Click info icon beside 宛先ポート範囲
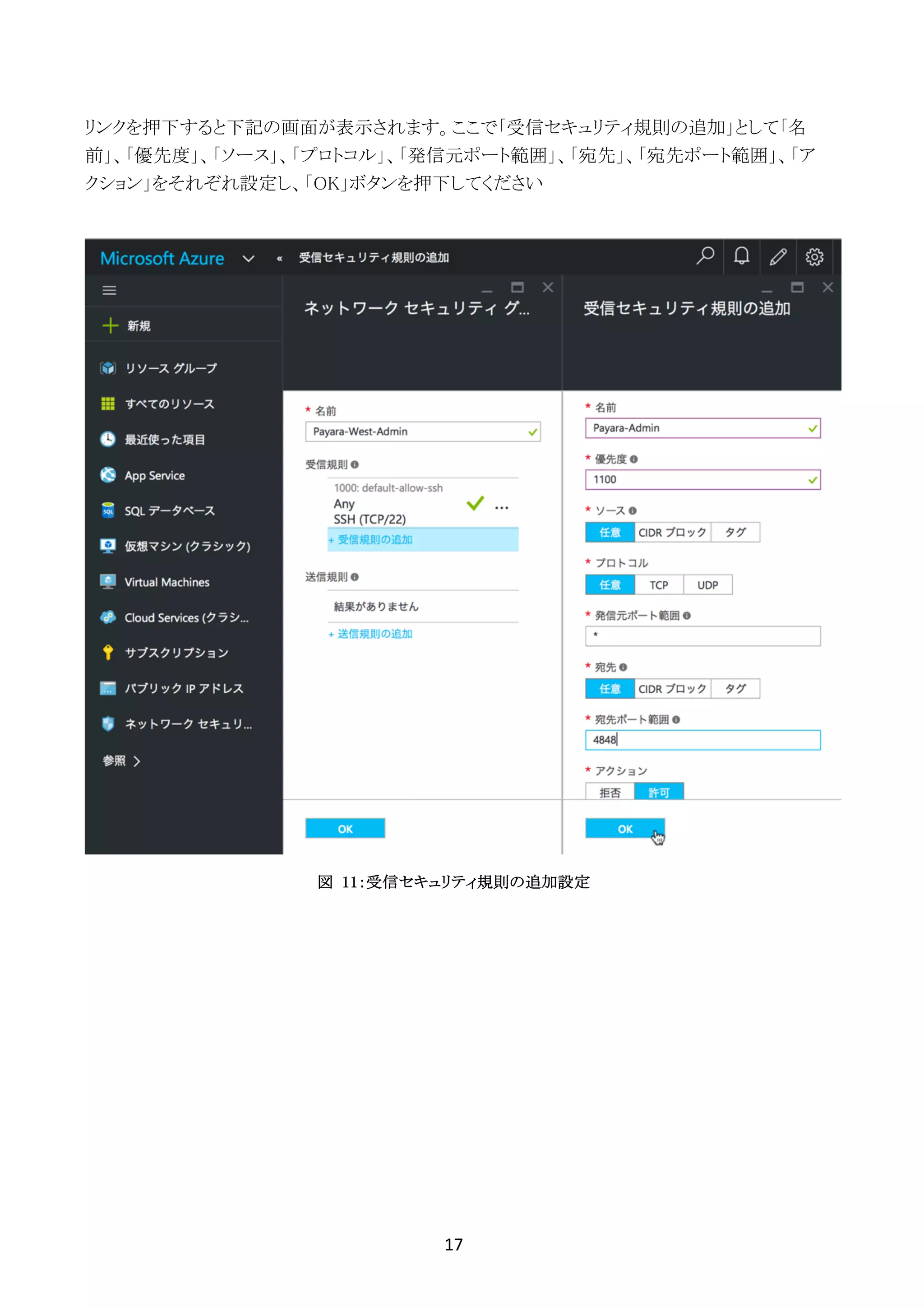The height and width of the screenshot is (1308, 924). (676, 719)
